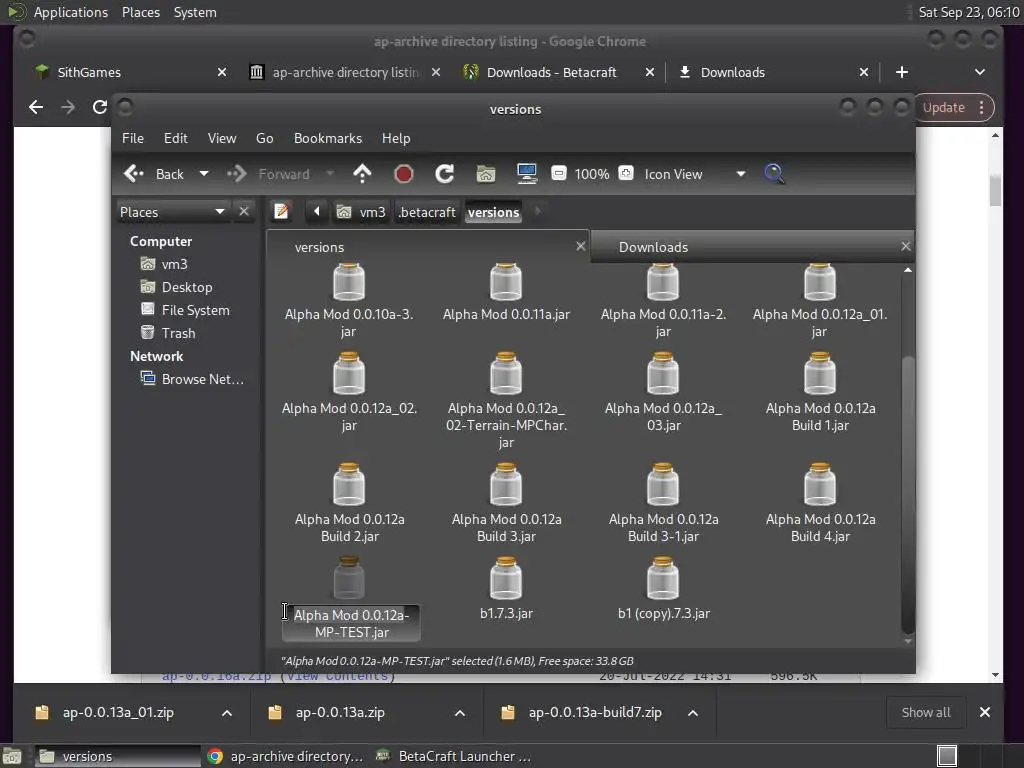Select the Alpha Mod 0.0.11a.jar icon
Screen dimensions: 1024x768
(x=506, y=282)
